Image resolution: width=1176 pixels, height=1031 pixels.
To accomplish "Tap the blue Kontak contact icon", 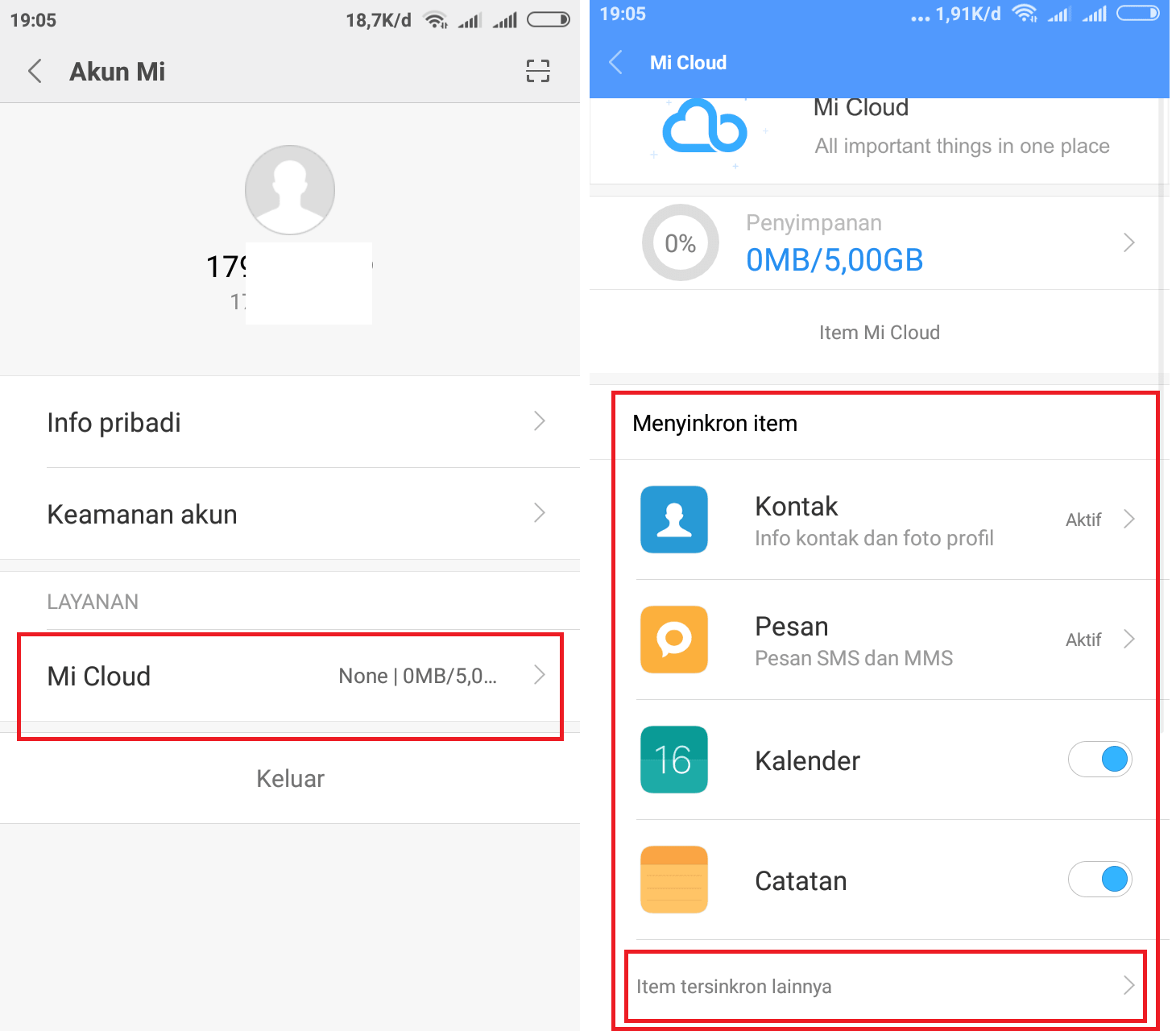I will pyautogui.click(x=674, y=520).
